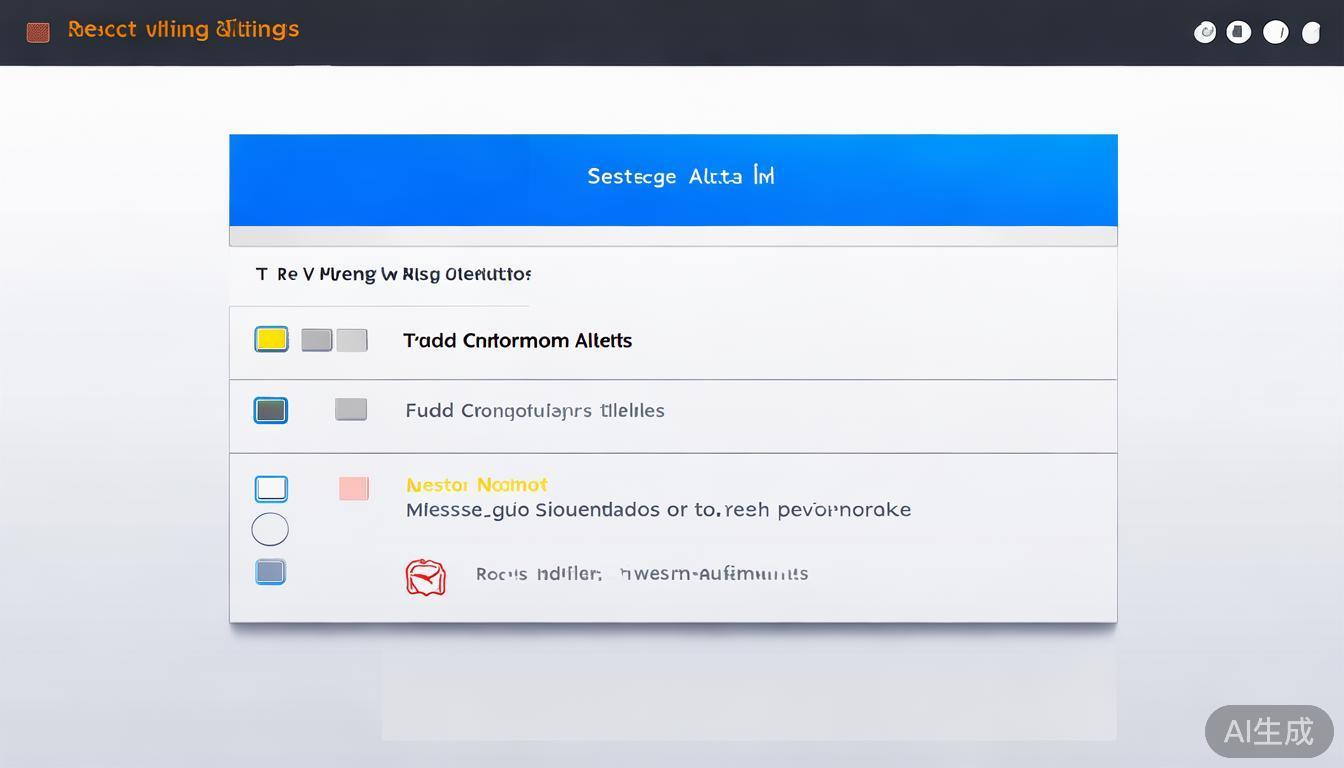Image resolution: width=1344 pixels, height=768 pixels.
Task: Click the darker gray square in Tadd row
Action: [x=317, y=340]
